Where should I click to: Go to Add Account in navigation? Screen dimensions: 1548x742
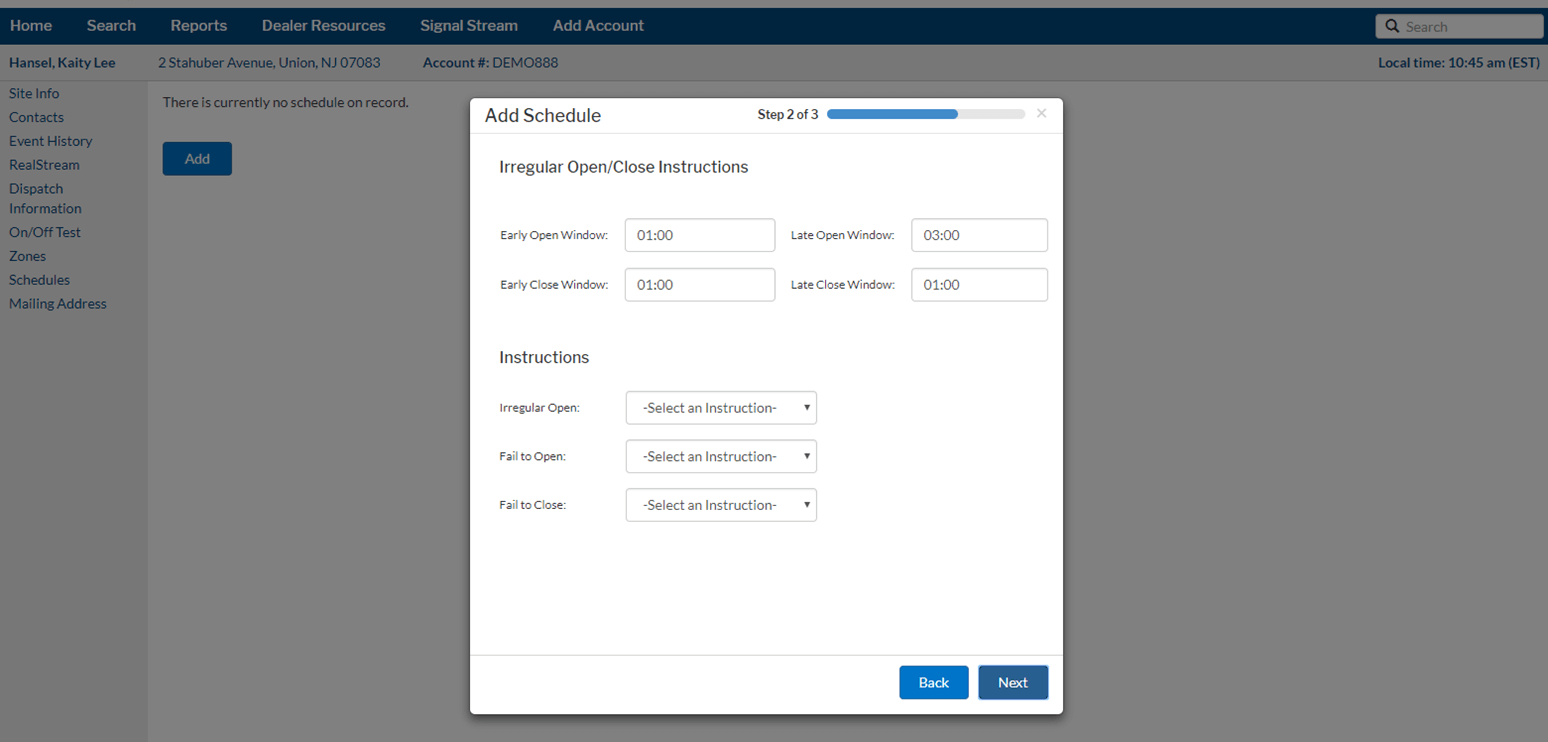(x=598, y=26)
